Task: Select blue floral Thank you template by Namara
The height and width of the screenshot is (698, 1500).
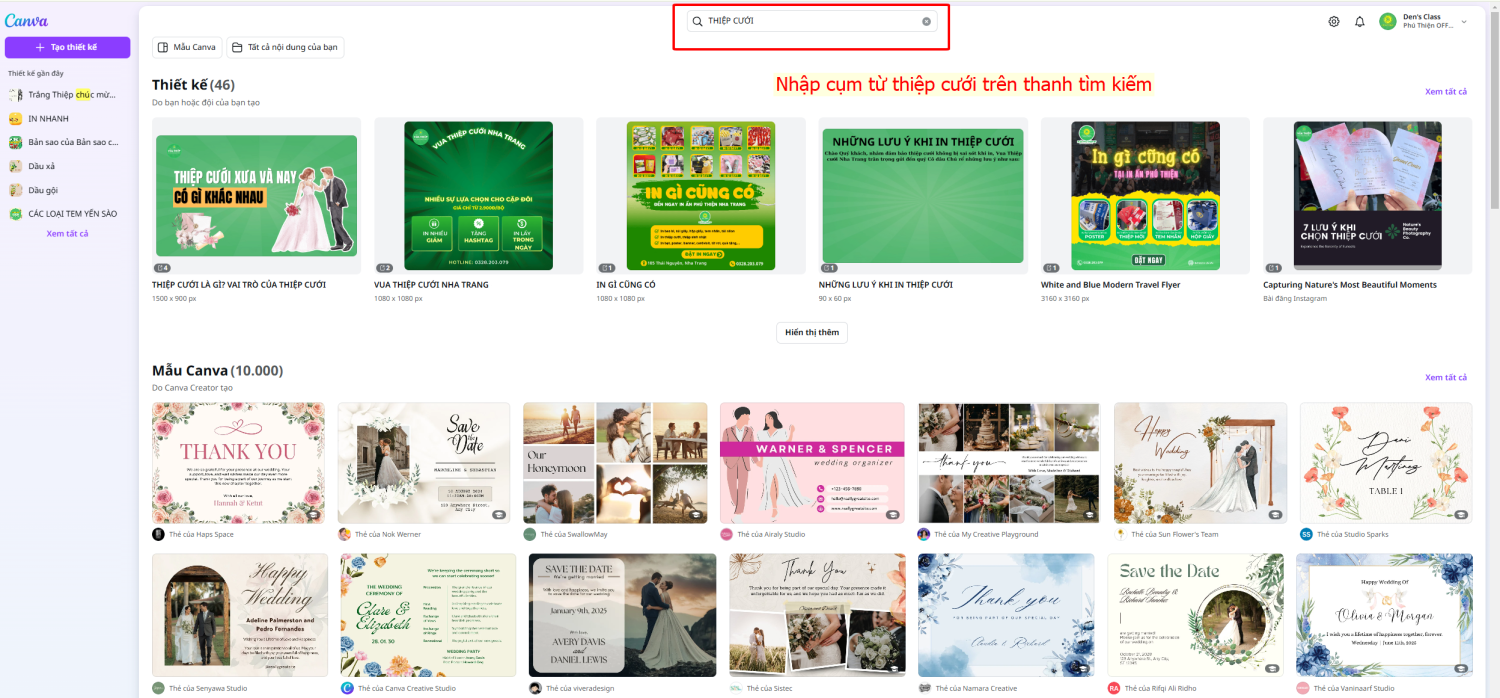Action: tap(1006, 615)
